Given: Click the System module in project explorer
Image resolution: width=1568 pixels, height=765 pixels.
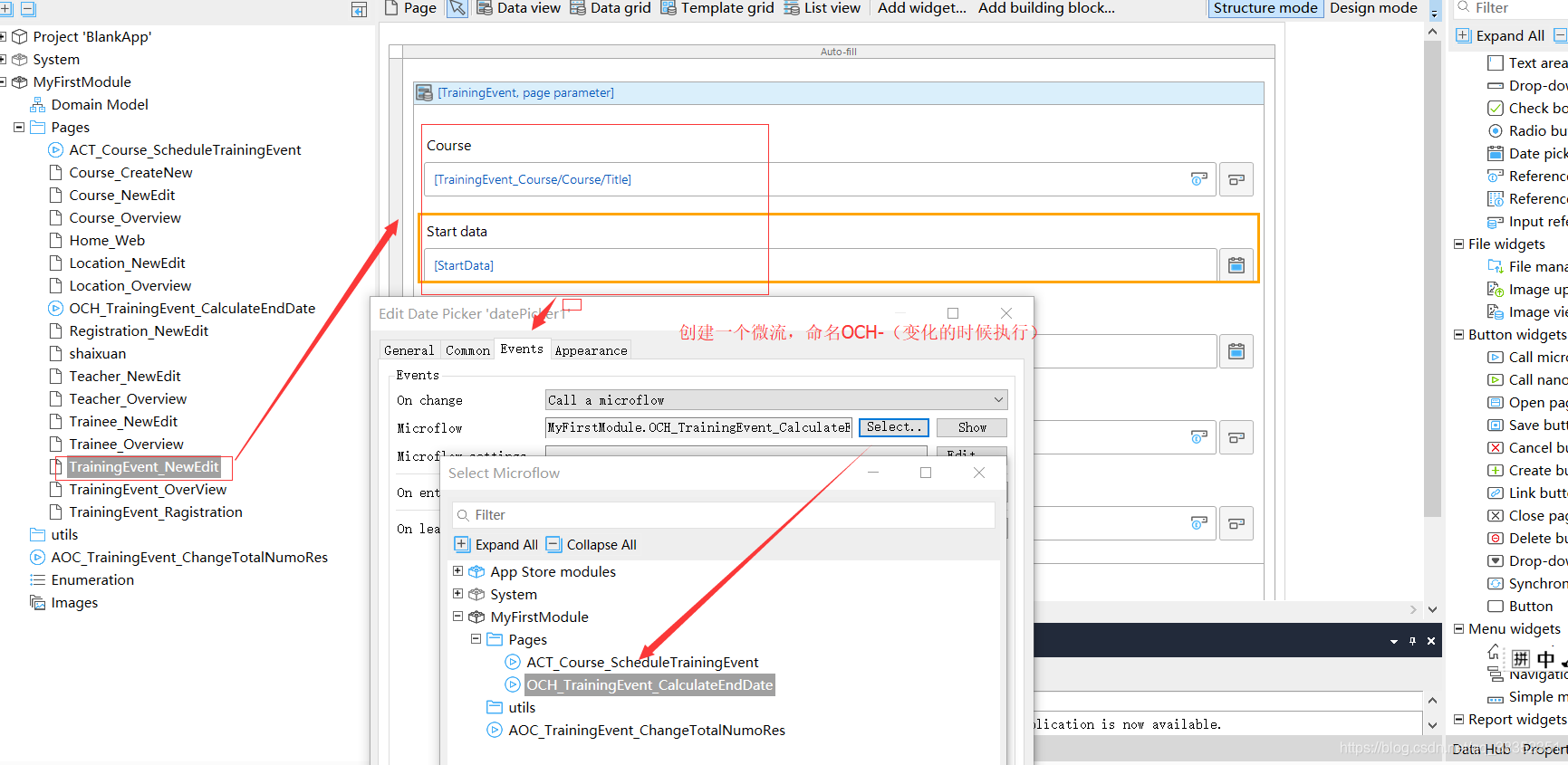Looking at the screenshot, I should [x=56, y=60].
